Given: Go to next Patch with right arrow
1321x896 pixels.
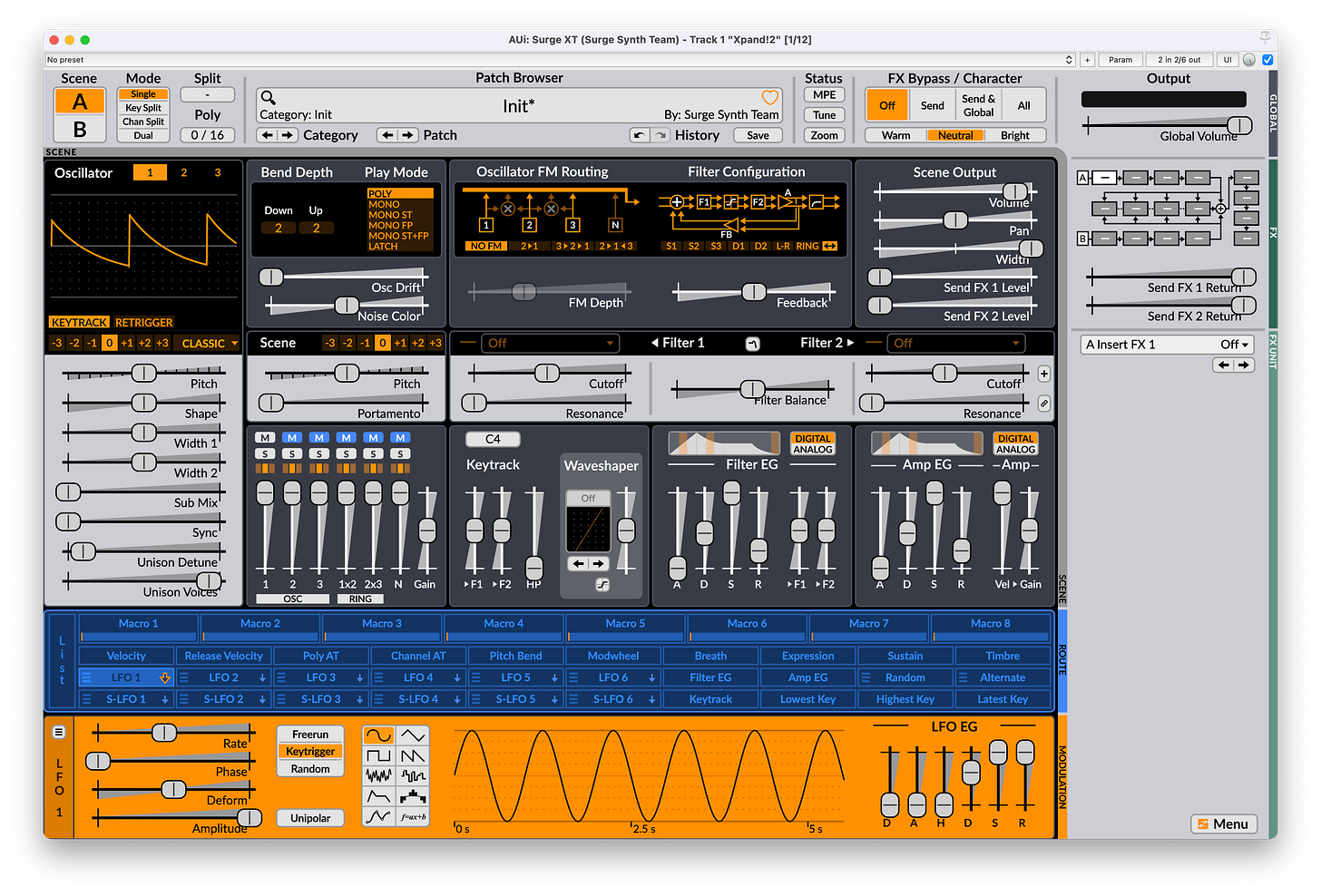Looking at the screenshot, I should tap(408, 135).
